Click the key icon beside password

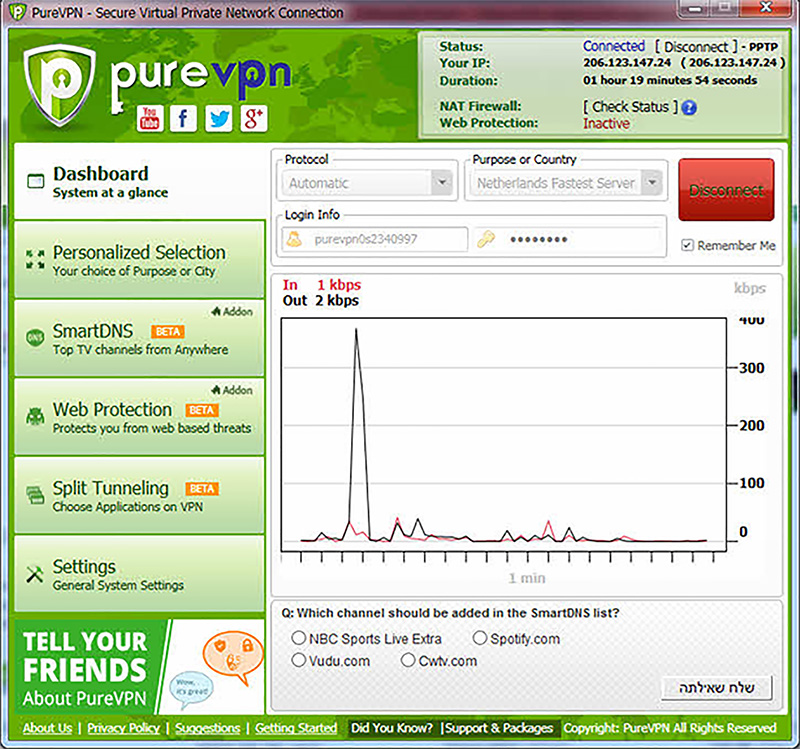pyautogui.click(x=486, y=239)
